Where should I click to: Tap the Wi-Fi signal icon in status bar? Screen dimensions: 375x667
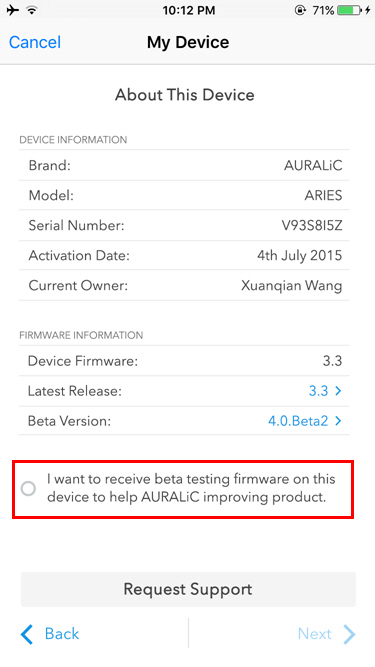point(31,10)
